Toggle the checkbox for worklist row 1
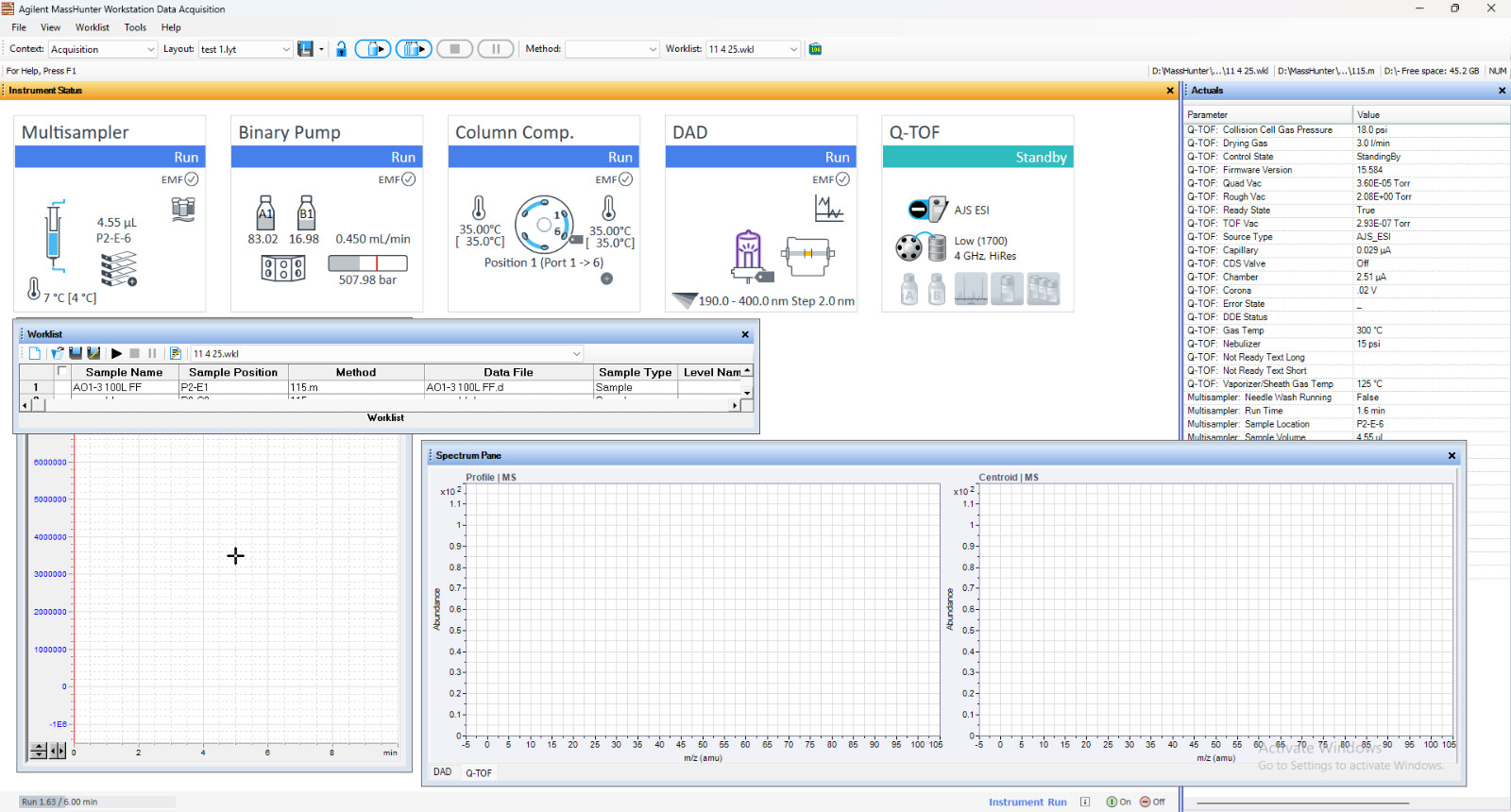 [61, 387]
